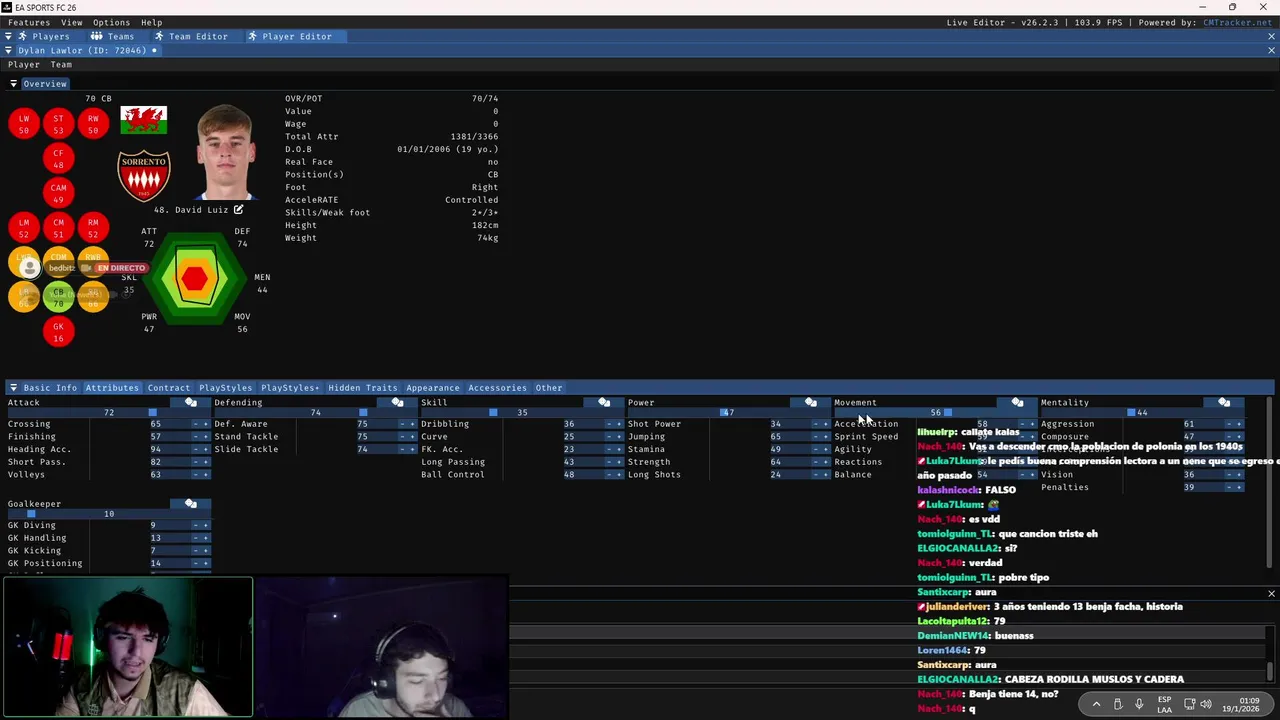Collapse the Overview section triangle

click(13, 84)
